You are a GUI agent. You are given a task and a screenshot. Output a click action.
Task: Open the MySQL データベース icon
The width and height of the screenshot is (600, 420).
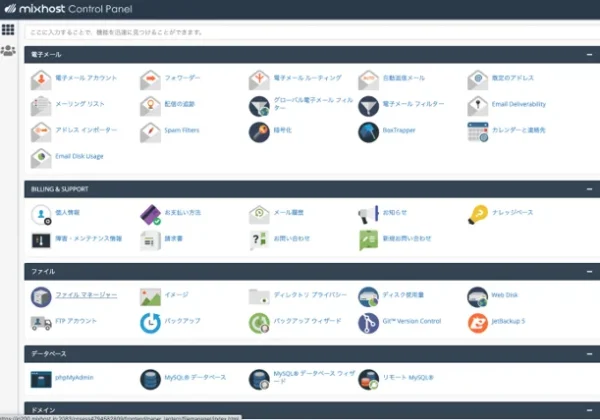(150, 379)
